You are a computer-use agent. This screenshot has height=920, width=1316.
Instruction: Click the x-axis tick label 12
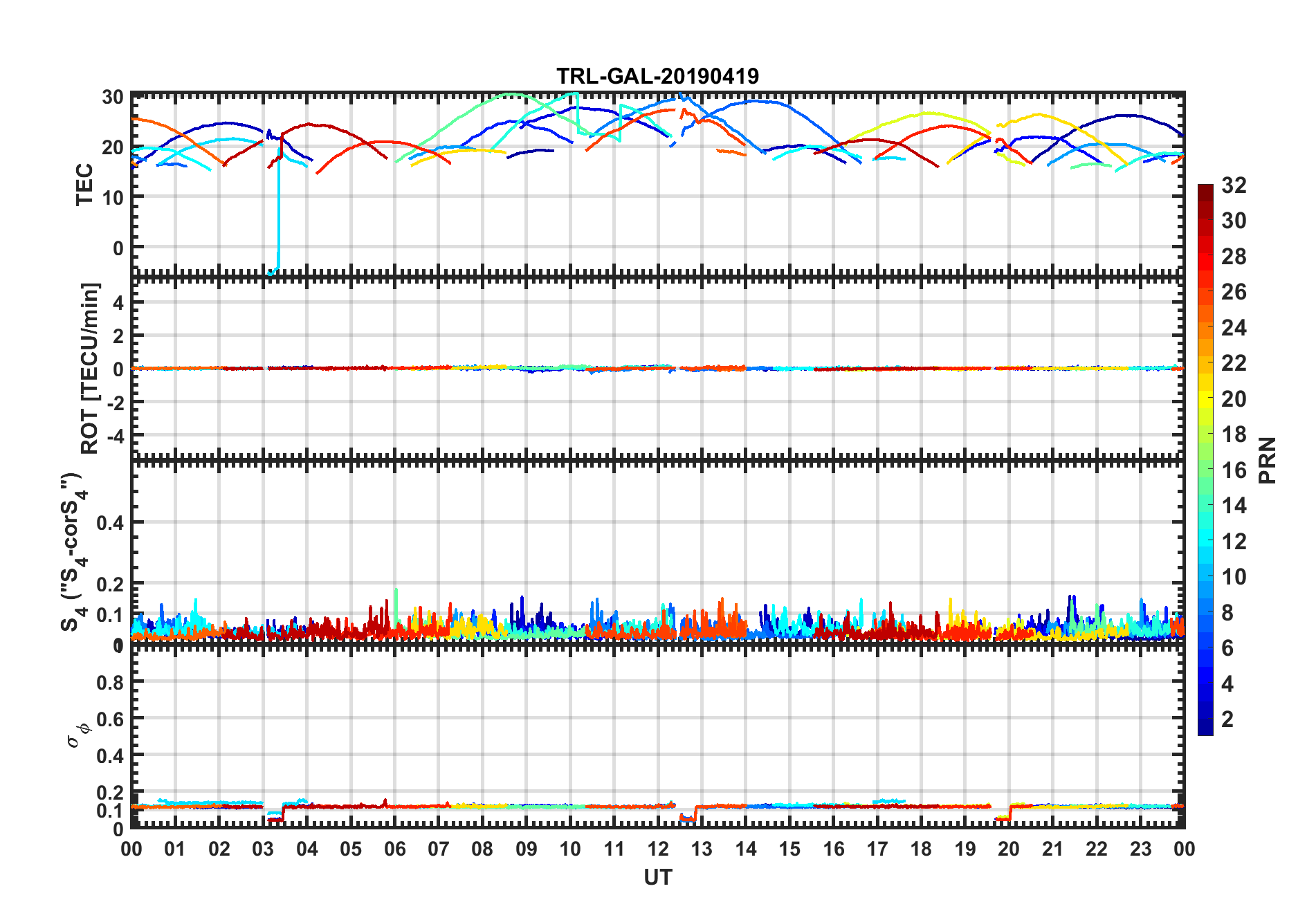657,849
